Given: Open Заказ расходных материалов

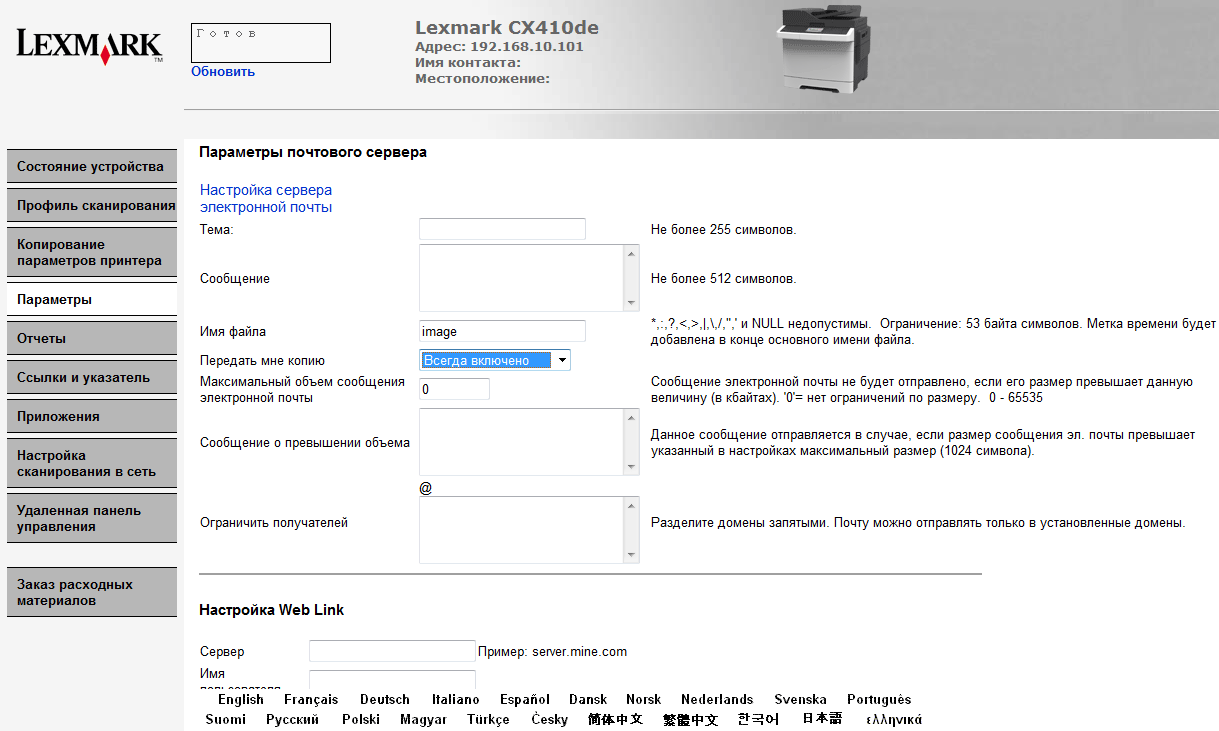Looking at the screenshot, I should (x=92, y=592).
